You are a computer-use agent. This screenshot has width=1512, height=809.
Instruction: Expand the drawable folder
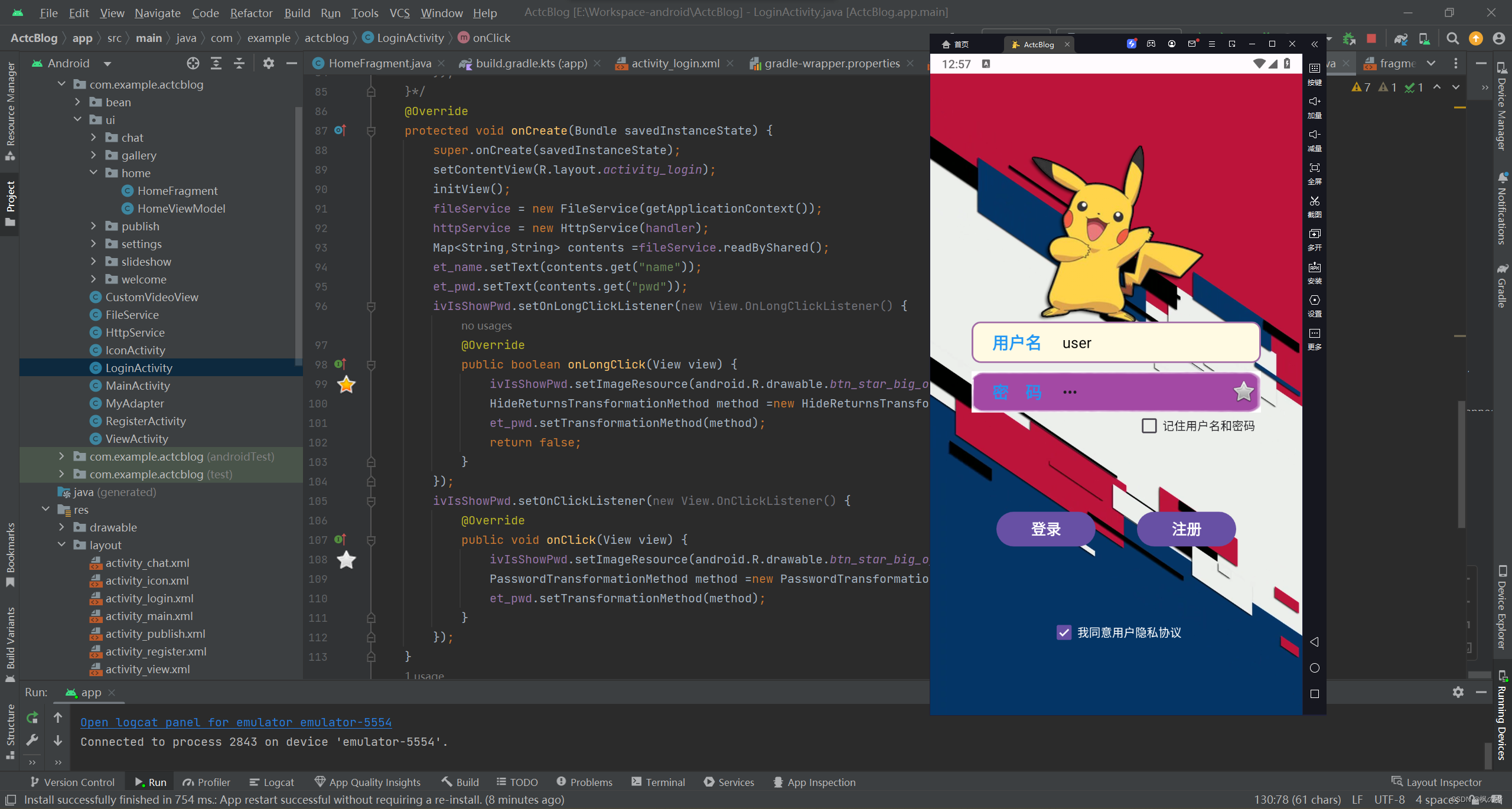coord(61,527)
